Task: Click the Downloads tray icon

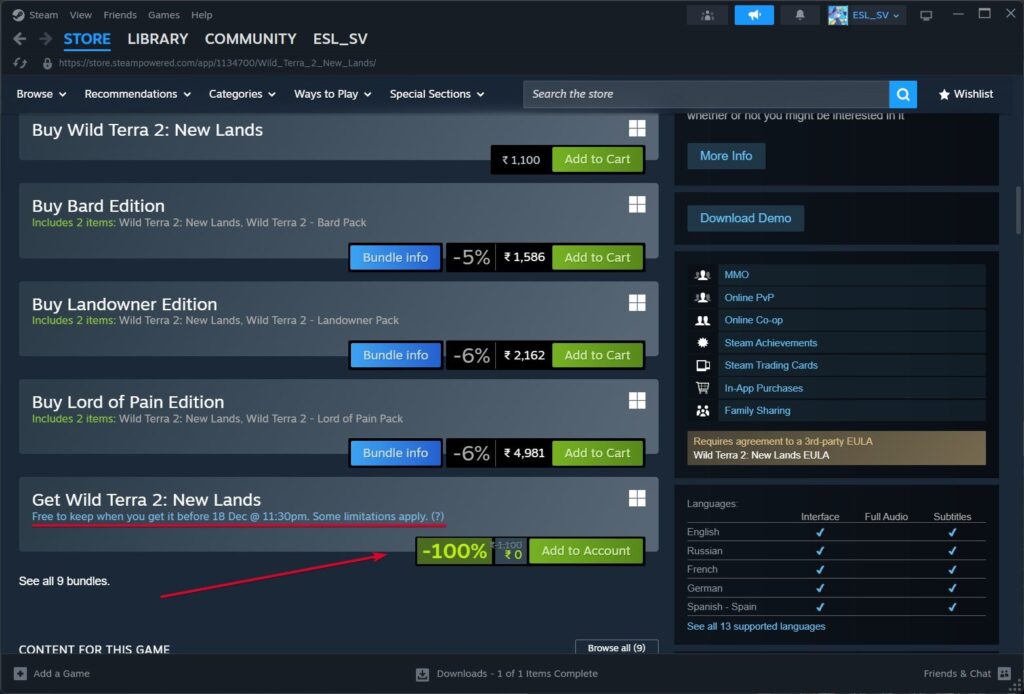Action: pos(422,674)
